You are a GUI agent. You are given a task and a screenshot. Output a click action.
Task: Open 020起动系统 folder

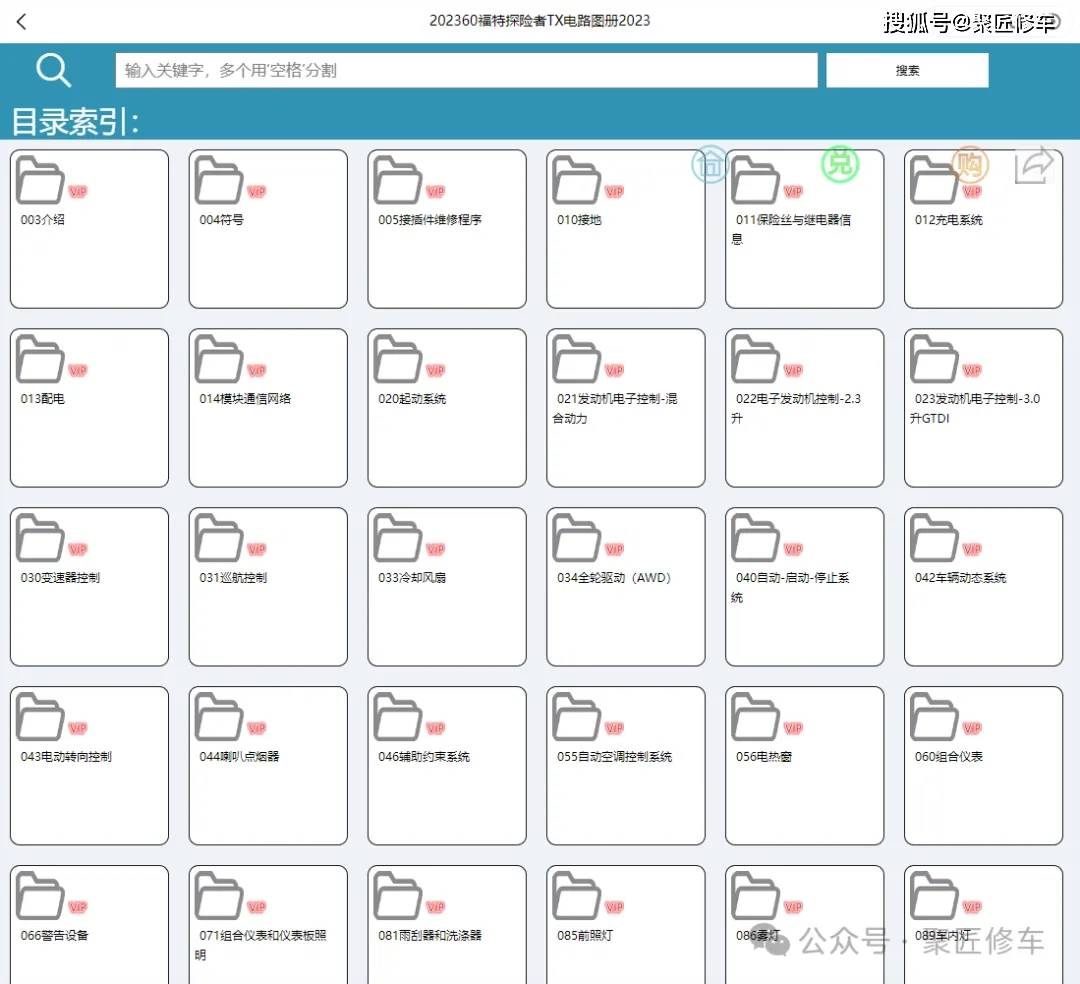pyautogui.click(x=447, y=408)
